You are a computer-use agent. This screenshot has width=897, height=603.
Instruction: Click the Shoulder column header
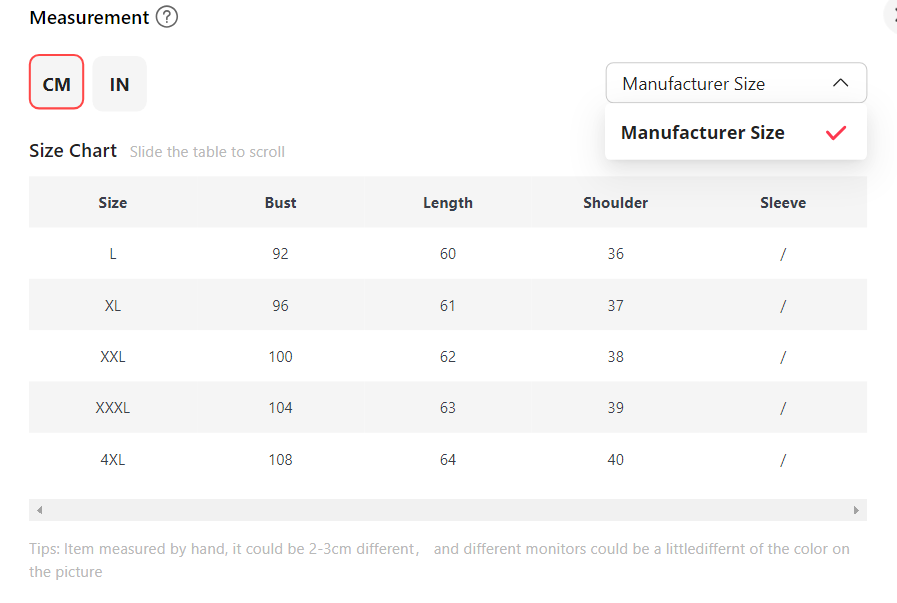[615, 203]
